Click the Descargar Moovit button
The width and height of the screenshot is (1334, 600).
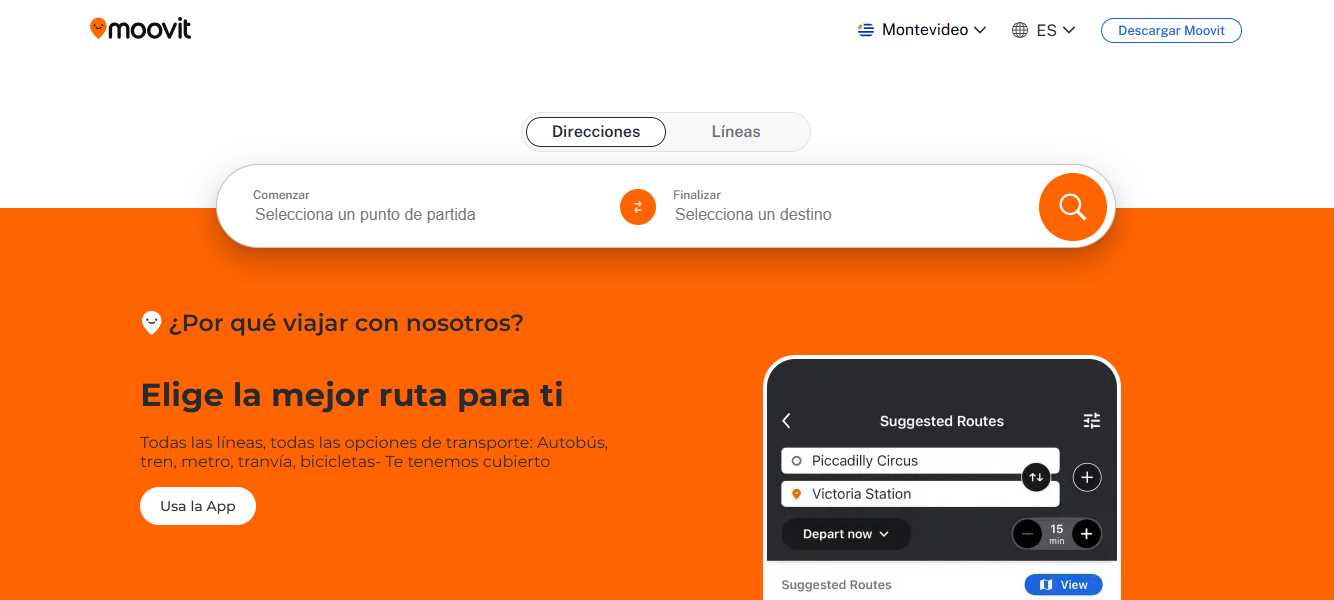(x=1171, y=30)
